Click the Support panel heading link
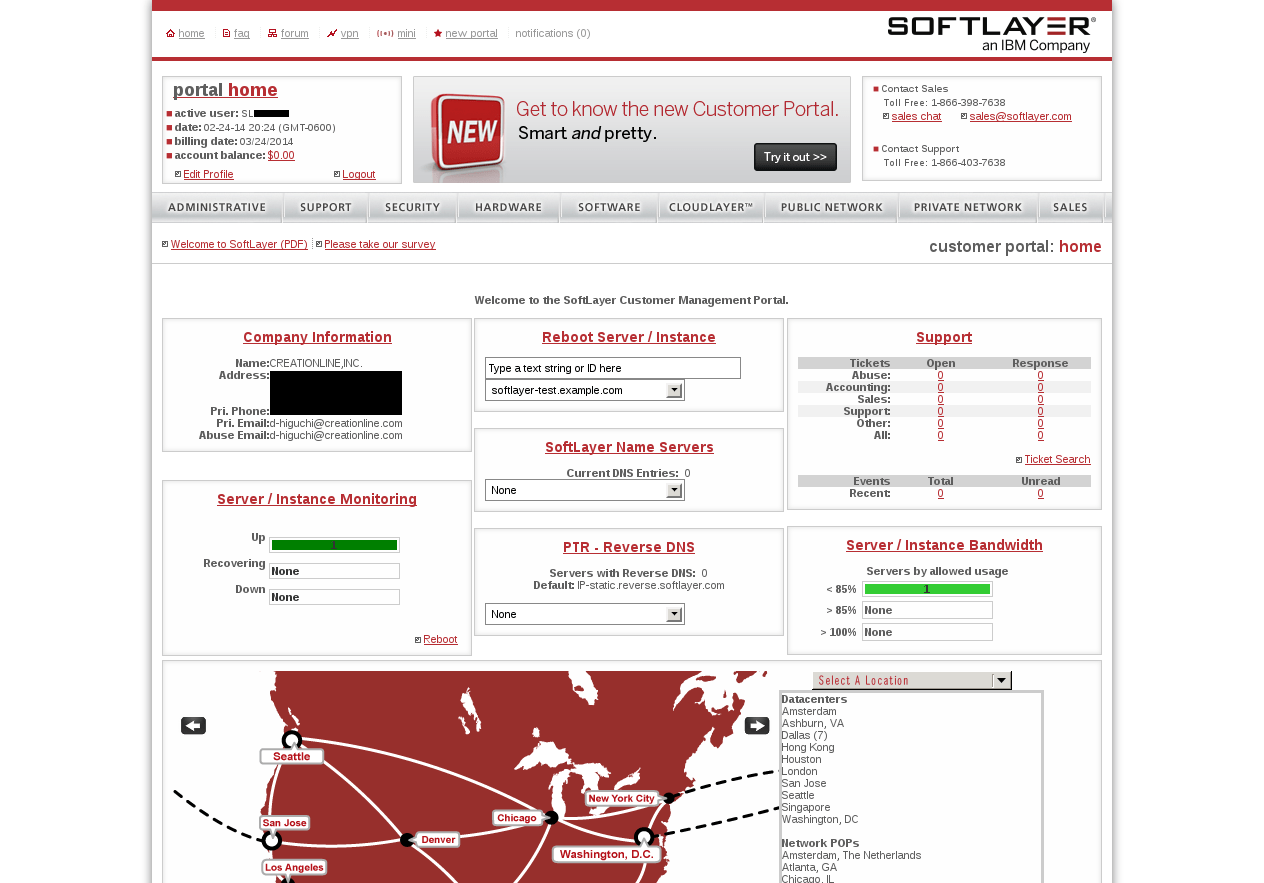 click(x=944, y=337)
